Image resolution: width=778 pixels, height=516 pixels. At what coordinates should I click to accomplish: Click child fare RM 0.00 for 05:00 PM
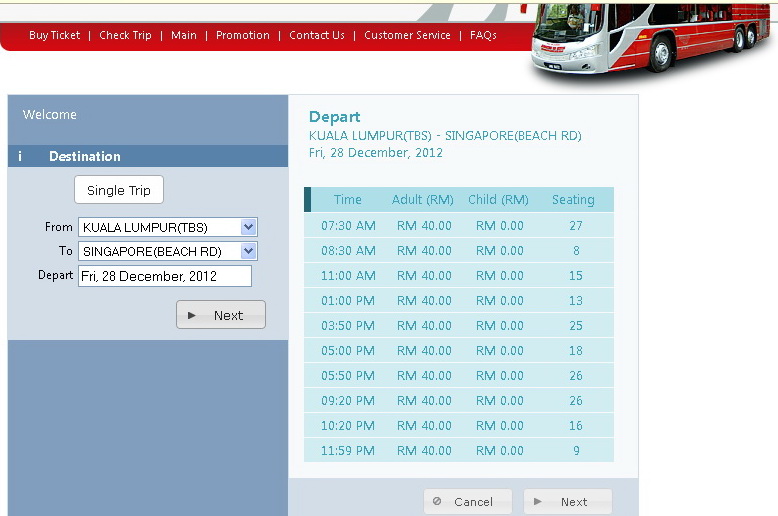click(500, 350)
